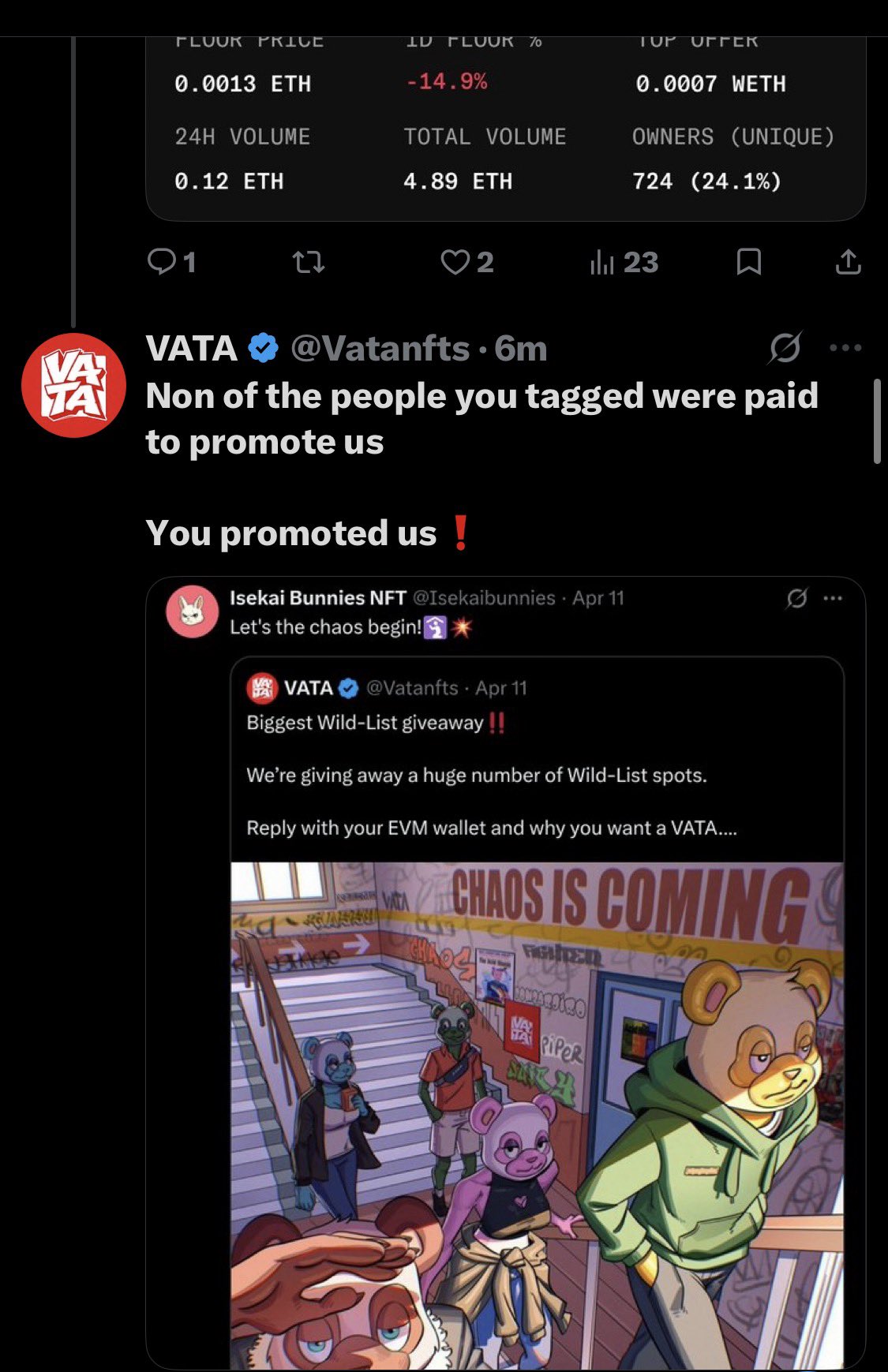
Task: Open the NFT stats card
Action: pos(506,128)
